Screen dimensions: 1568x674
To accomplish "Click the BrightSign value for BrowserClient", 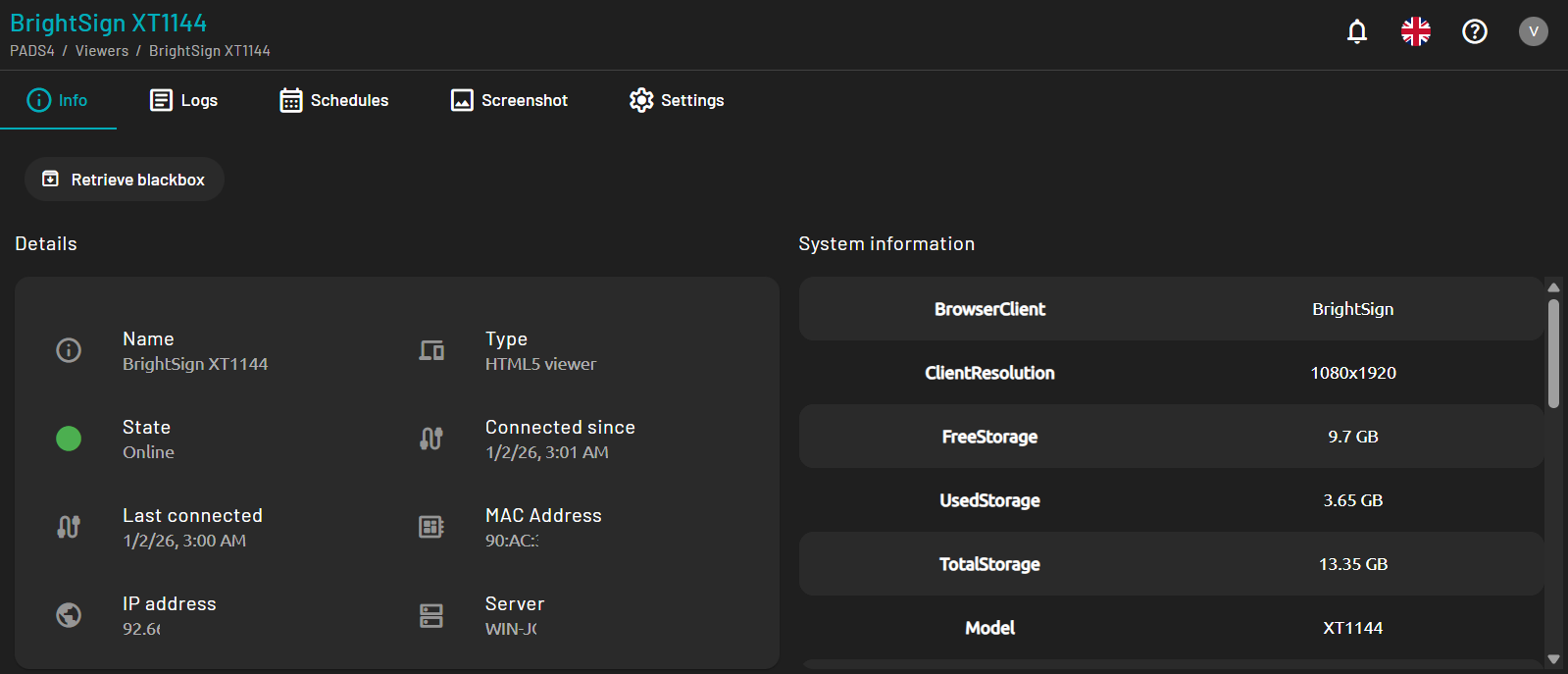I will 1353,309.
